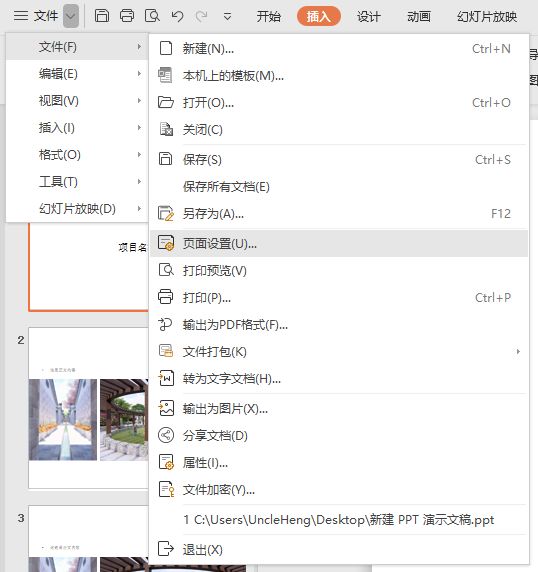Click the 保存 disk icon in menu
Image resolution: width=538 pixels, height=572 pixels.
click(x=166, y=159)
